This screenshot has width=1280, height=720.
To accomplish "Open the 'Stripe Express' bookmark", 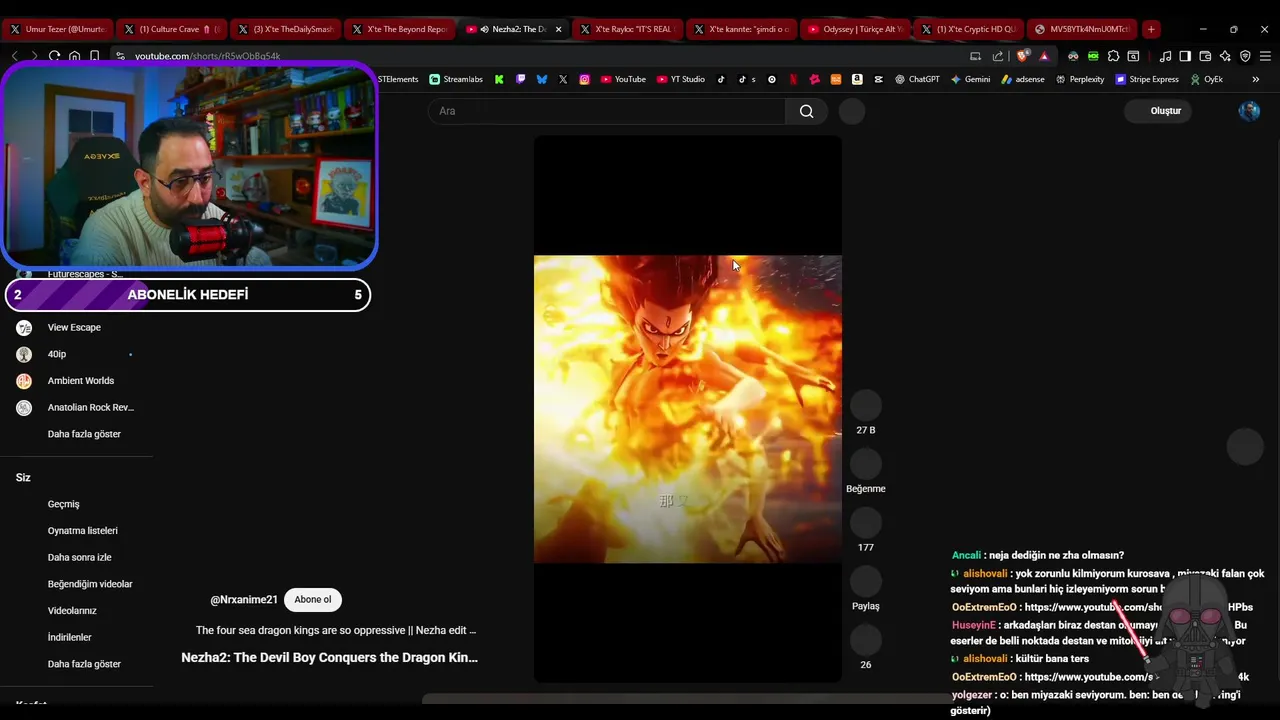I will tap(1147, 79).
